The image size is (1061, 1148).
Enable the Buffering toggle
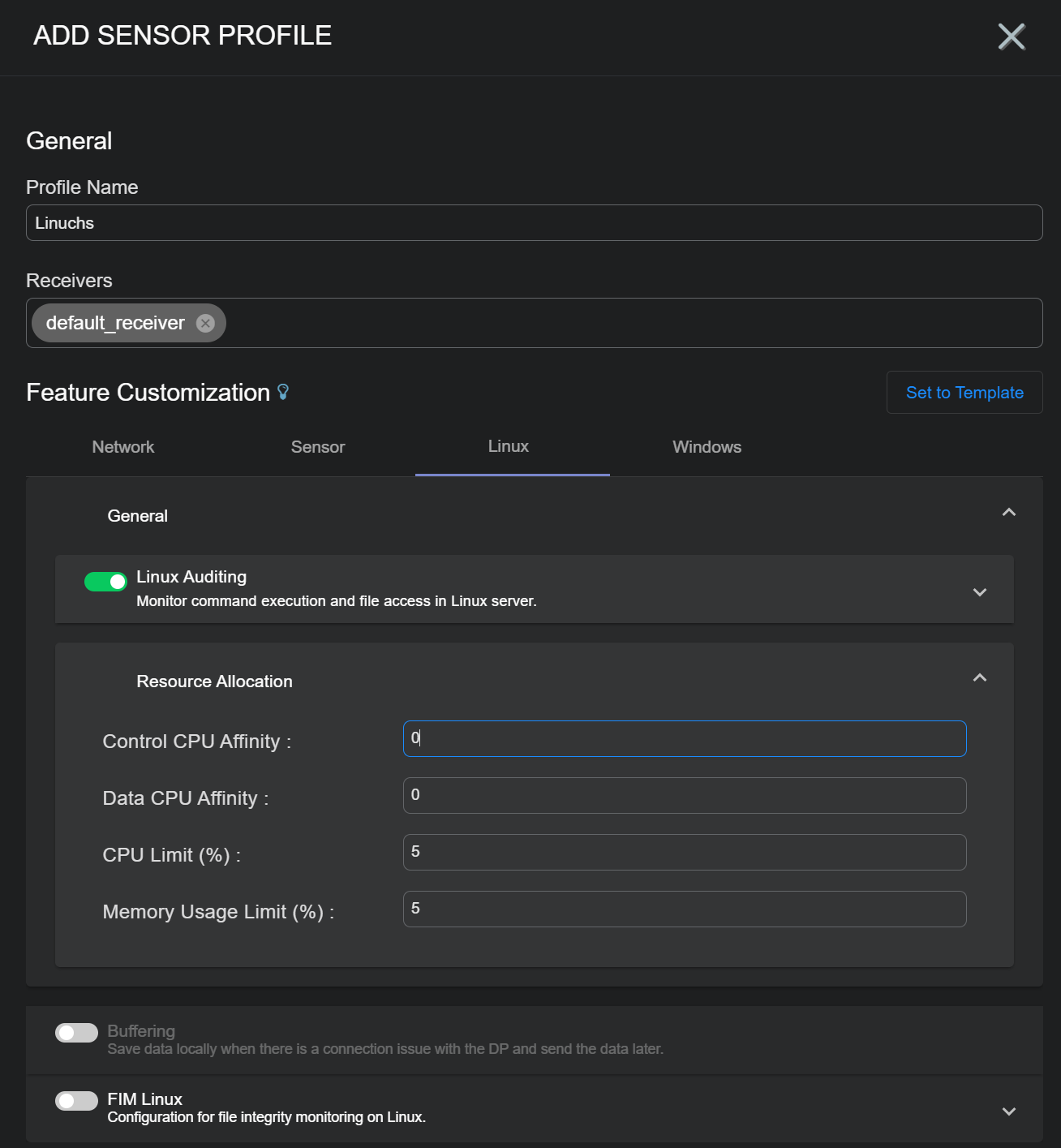76,1032
